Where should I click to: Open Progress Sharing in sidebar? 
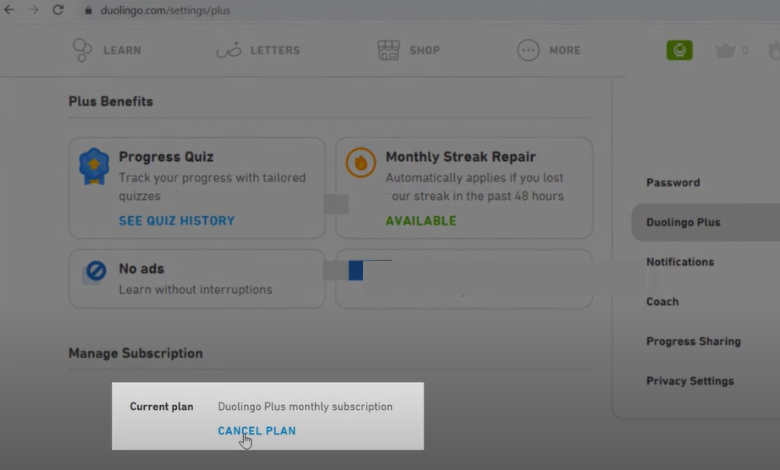tap(693, 341)
